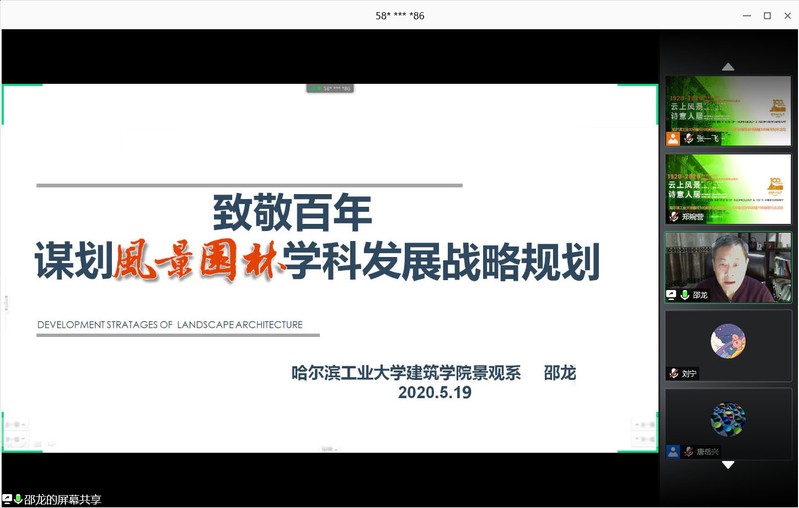The image size is (799, 508).
Task: Click 唐岳兴's colorful circle avatar
Action: [x=728, y=419]
